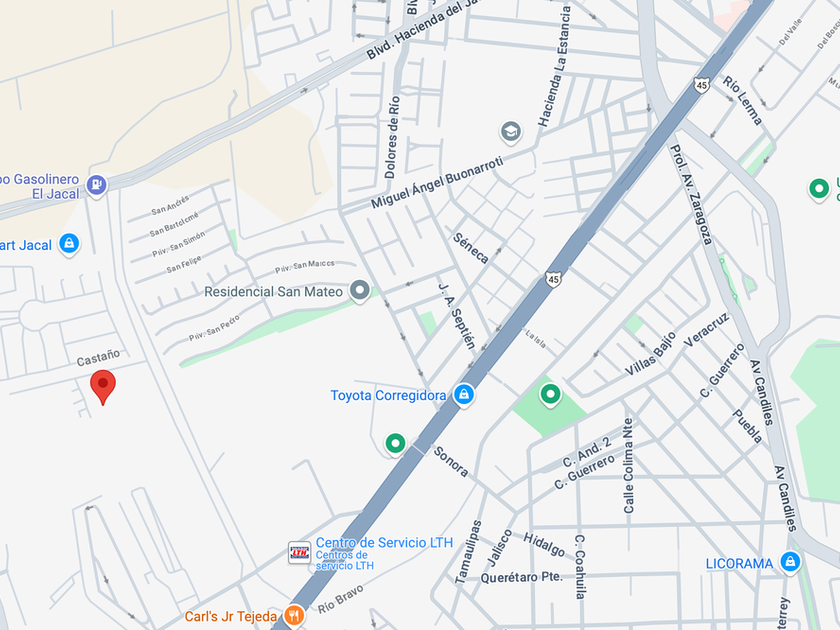Select green marker at right map edge
The height and width of the screenshot is (630, 840).
point(819,189)
